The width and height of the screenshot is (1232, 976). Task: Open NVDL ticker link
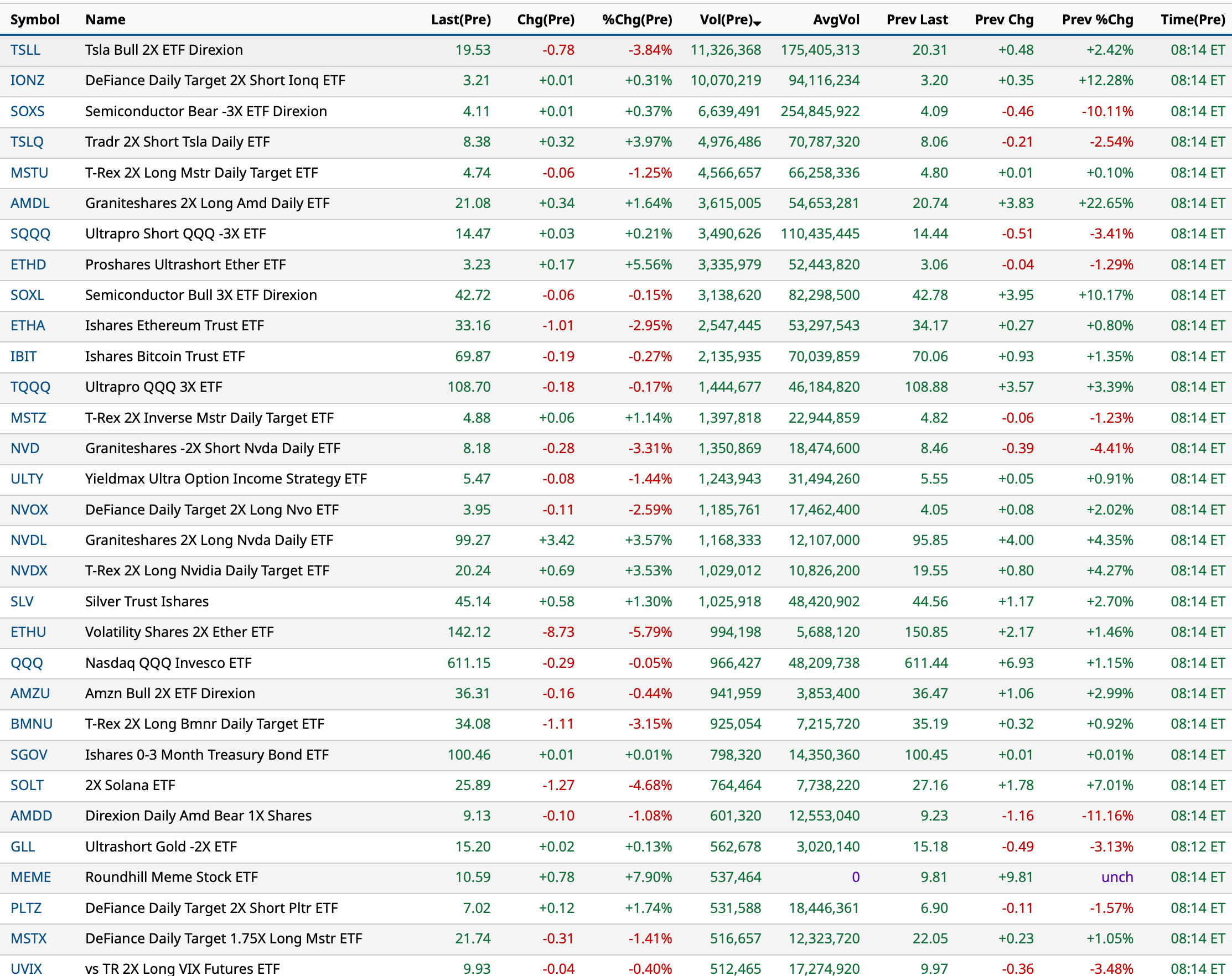pos(29,540)
